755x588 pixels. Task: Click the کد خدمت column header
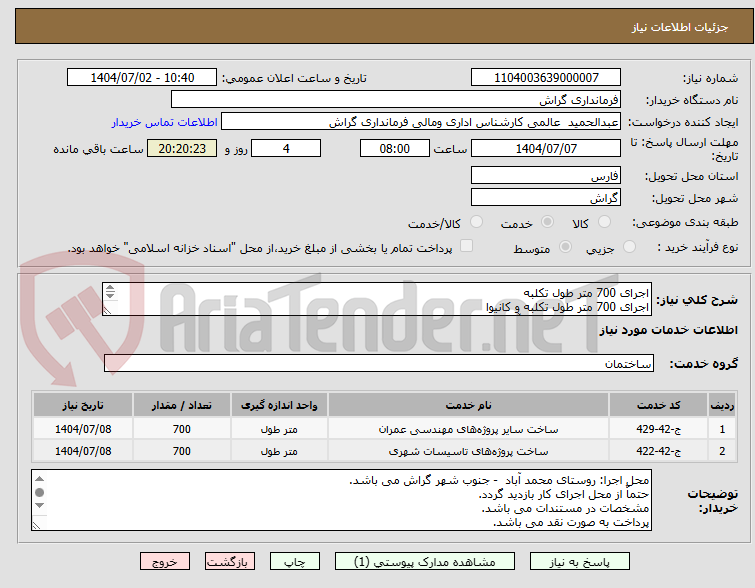658,405
